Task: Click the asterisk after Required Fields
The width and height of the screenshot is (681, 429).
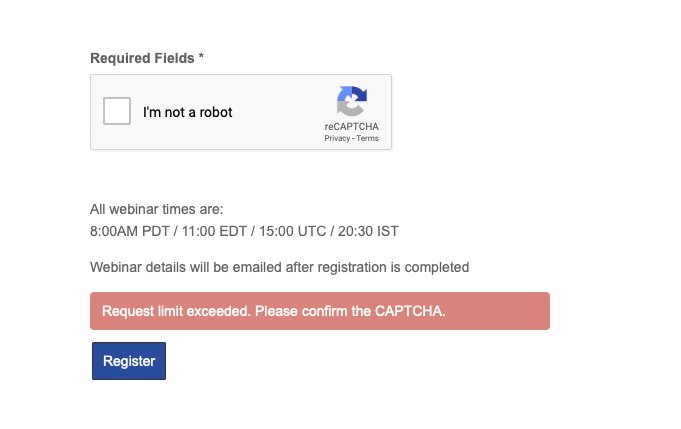Action: click(x=201, y=58)
